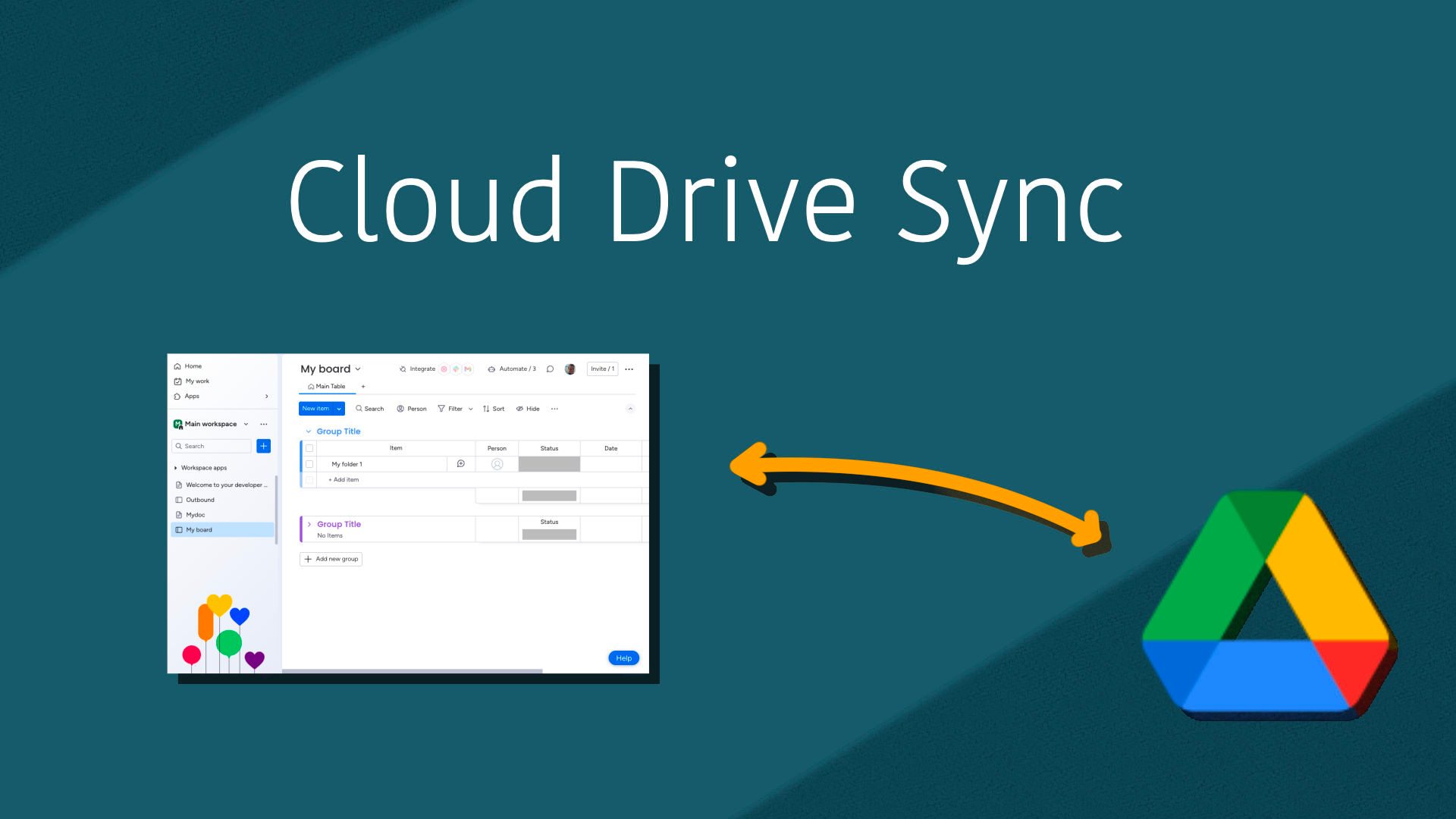Open the New item dropdown arrow
The width and height of the screenshot is (1456, 819).
point(339,409)
